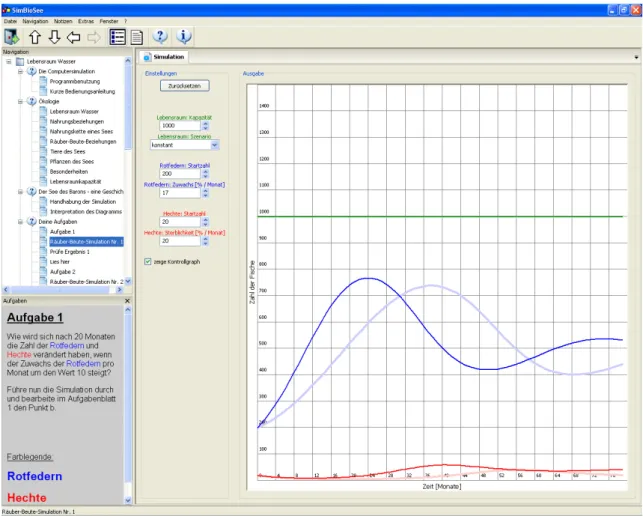
Task: Click the exit program door icon
Action: click(x=12, y=37)
